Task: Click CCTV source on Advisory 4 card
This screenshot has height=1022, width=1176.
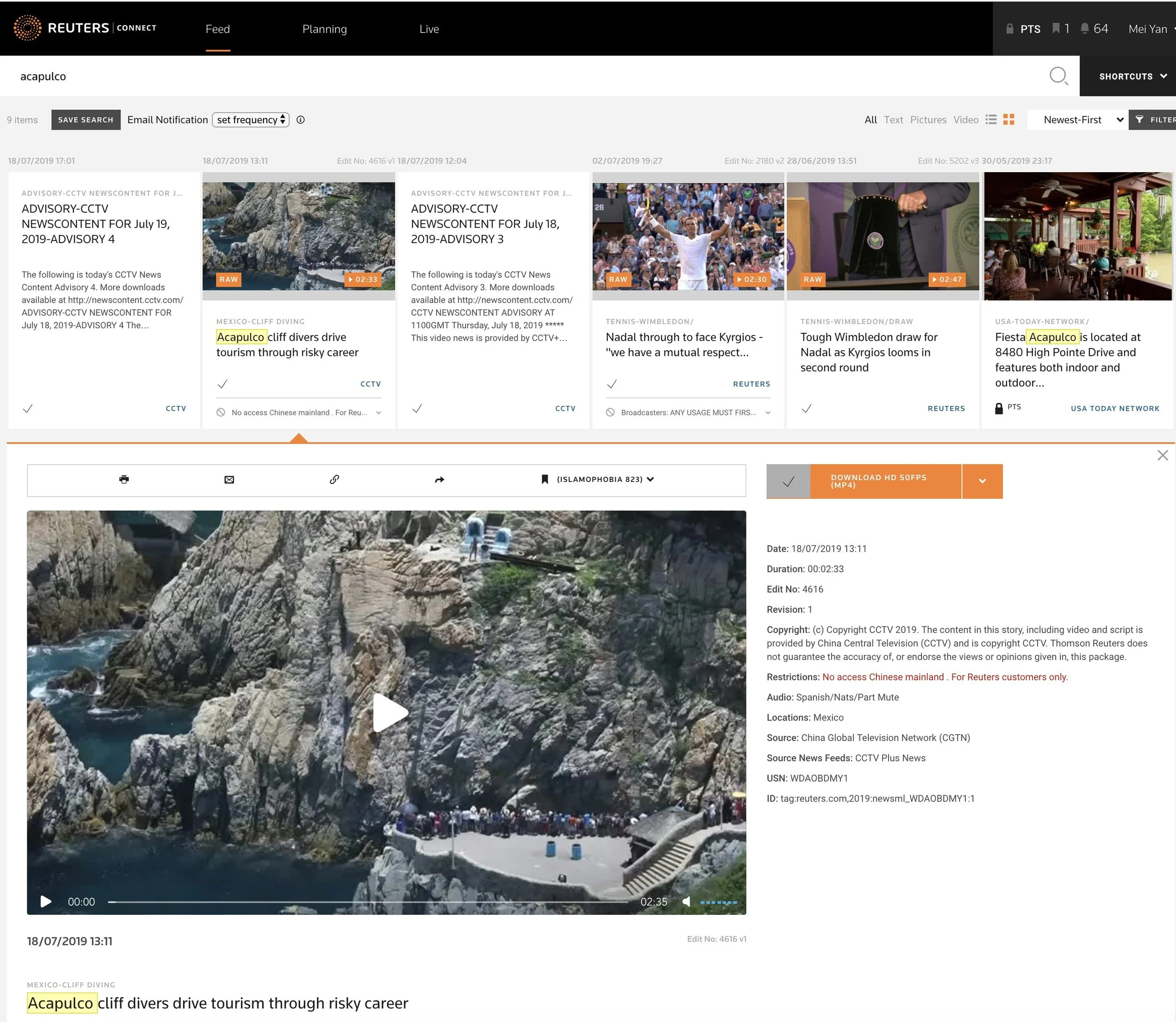Action: click(x=175, y=408)
